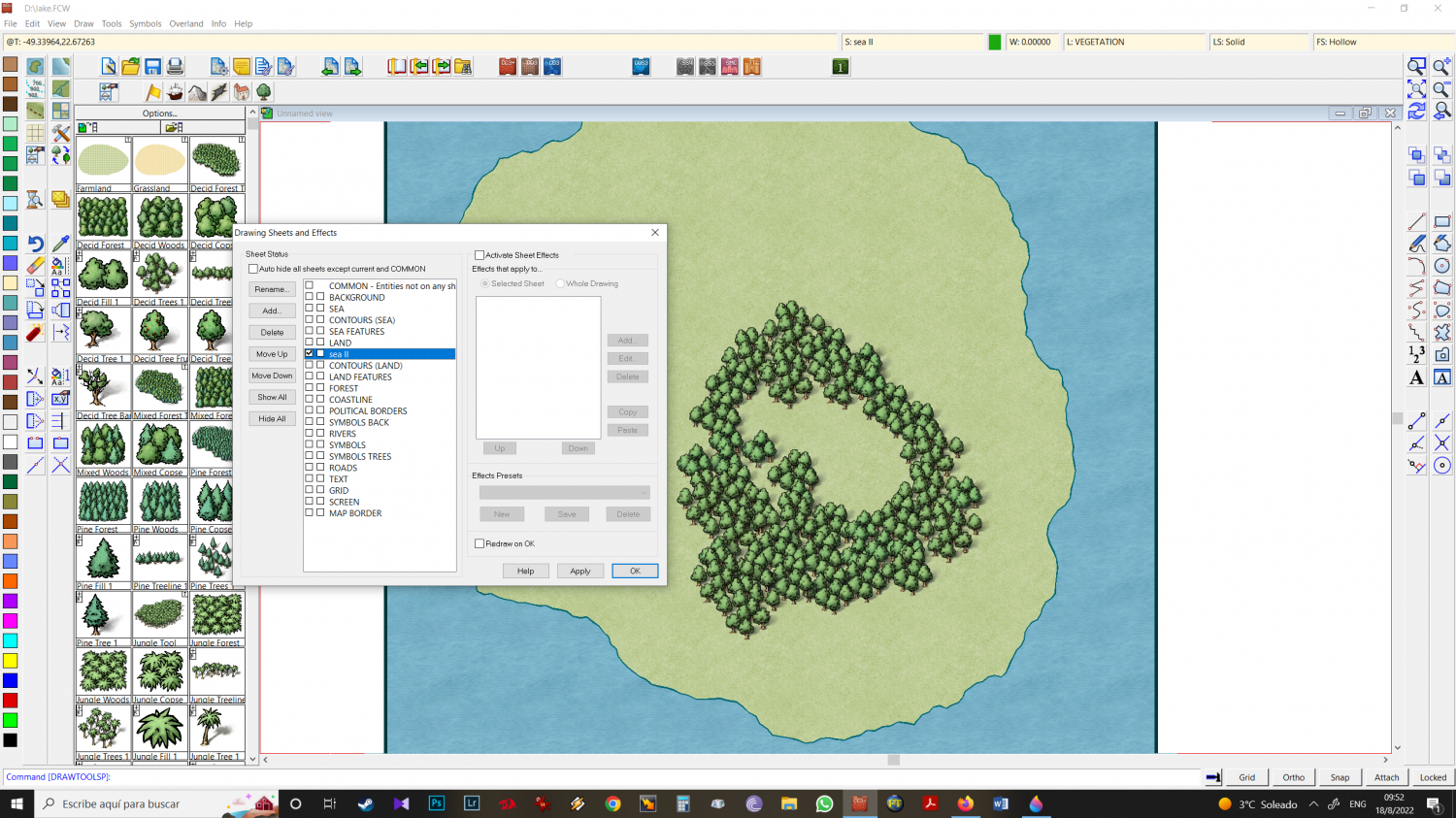Click the Move Down button

(x=272, y=376)
